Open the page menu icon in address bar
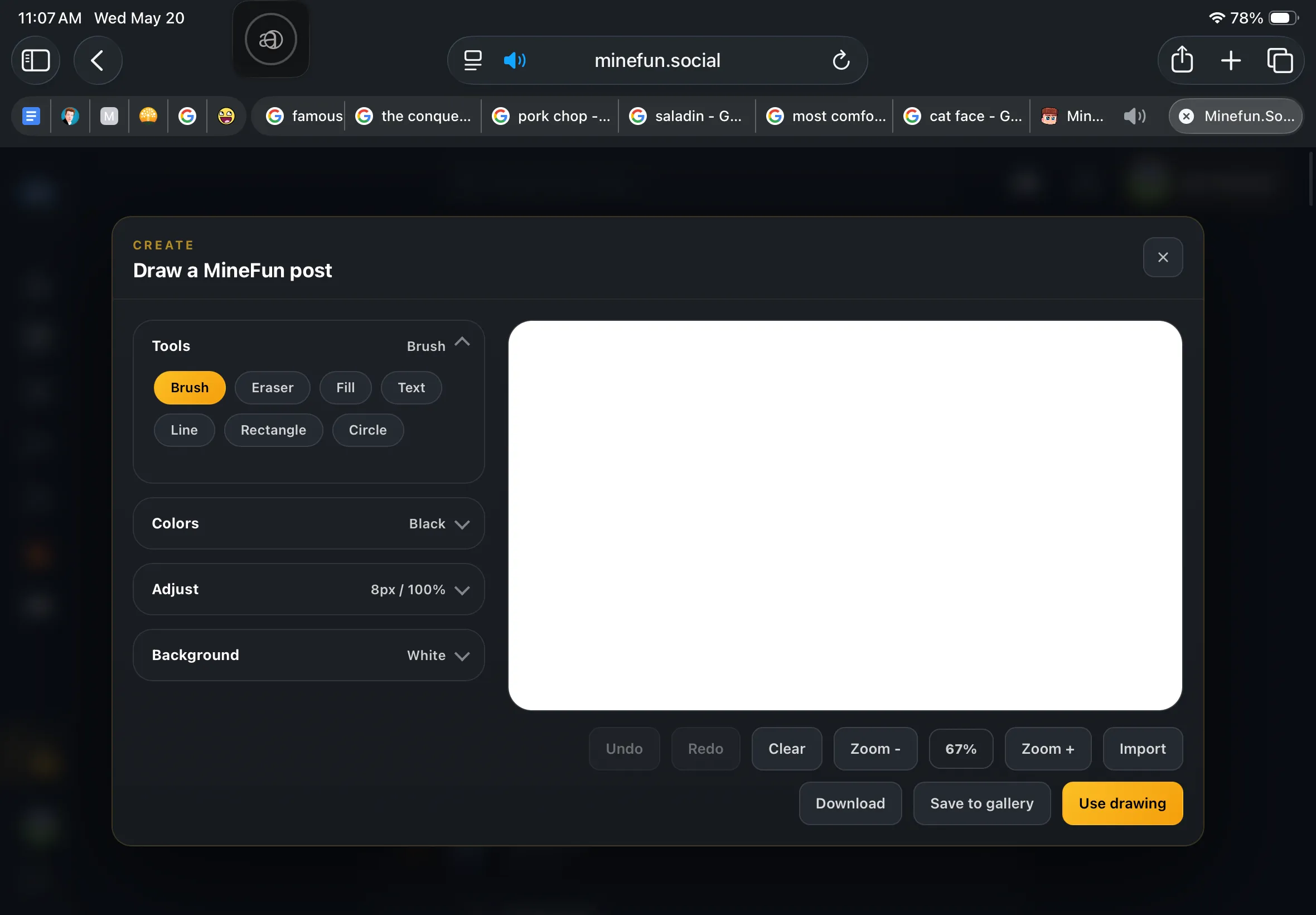 coord(473,60)
